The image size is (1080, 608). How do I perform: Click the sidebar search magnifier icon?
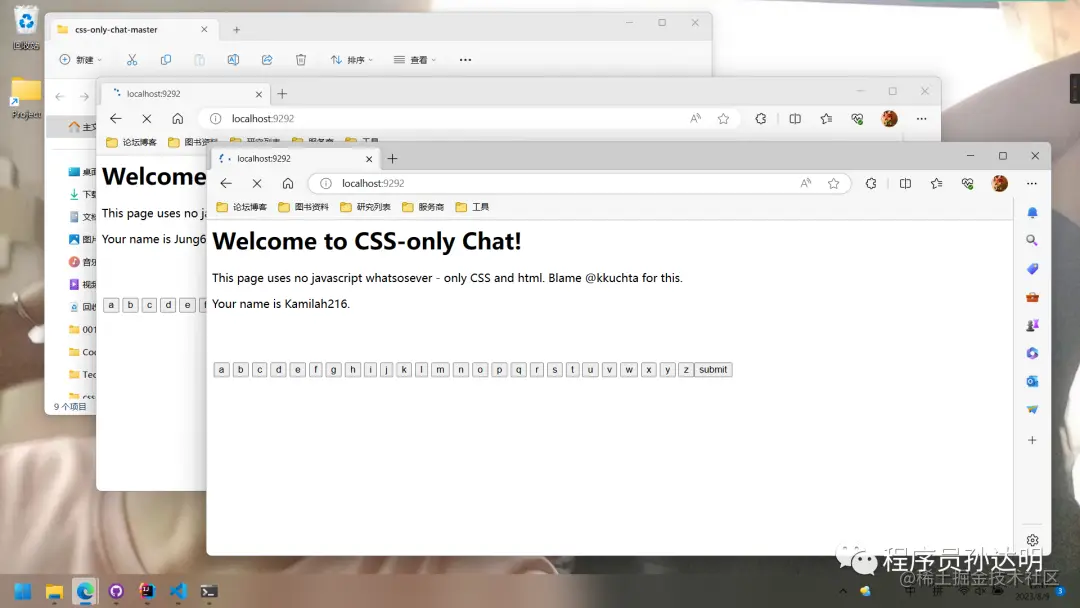[1032, 240]
